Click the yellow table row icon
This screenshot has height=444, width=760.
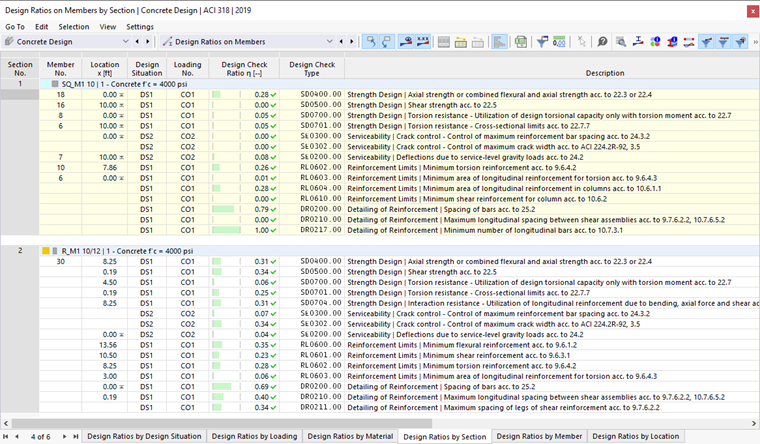[460, 42]
